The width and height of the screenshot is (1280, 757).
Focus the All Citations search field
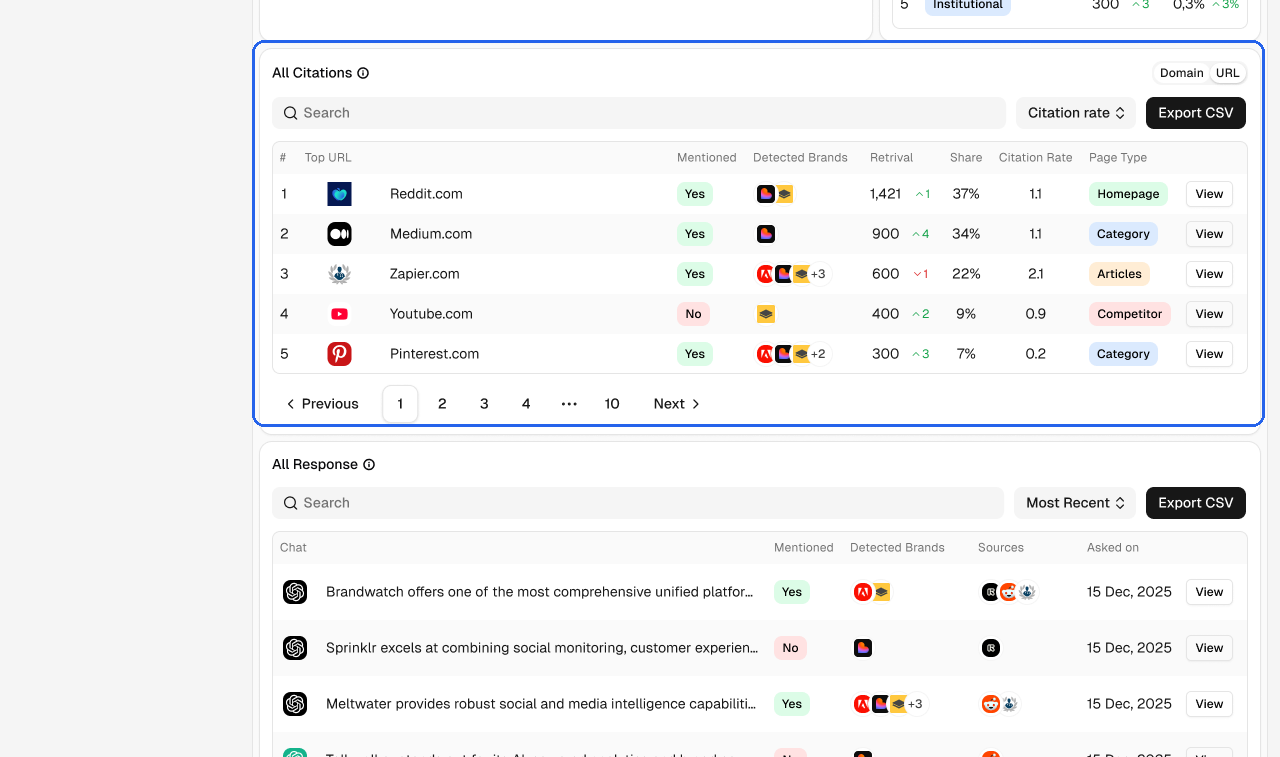click(x=639, y=113)
